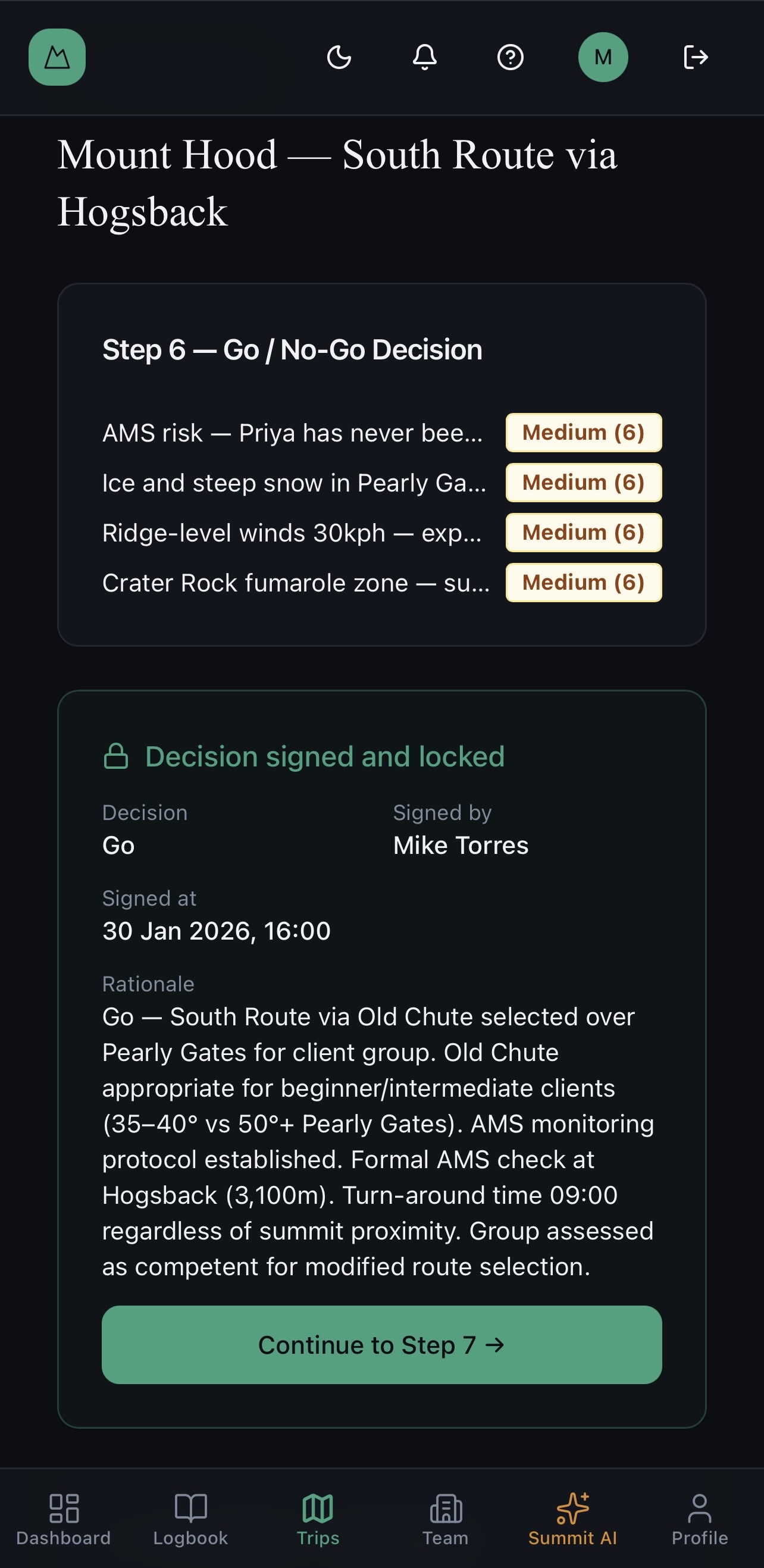
Task: Select Ice and steep snow risk row
Action: point(294,483)
